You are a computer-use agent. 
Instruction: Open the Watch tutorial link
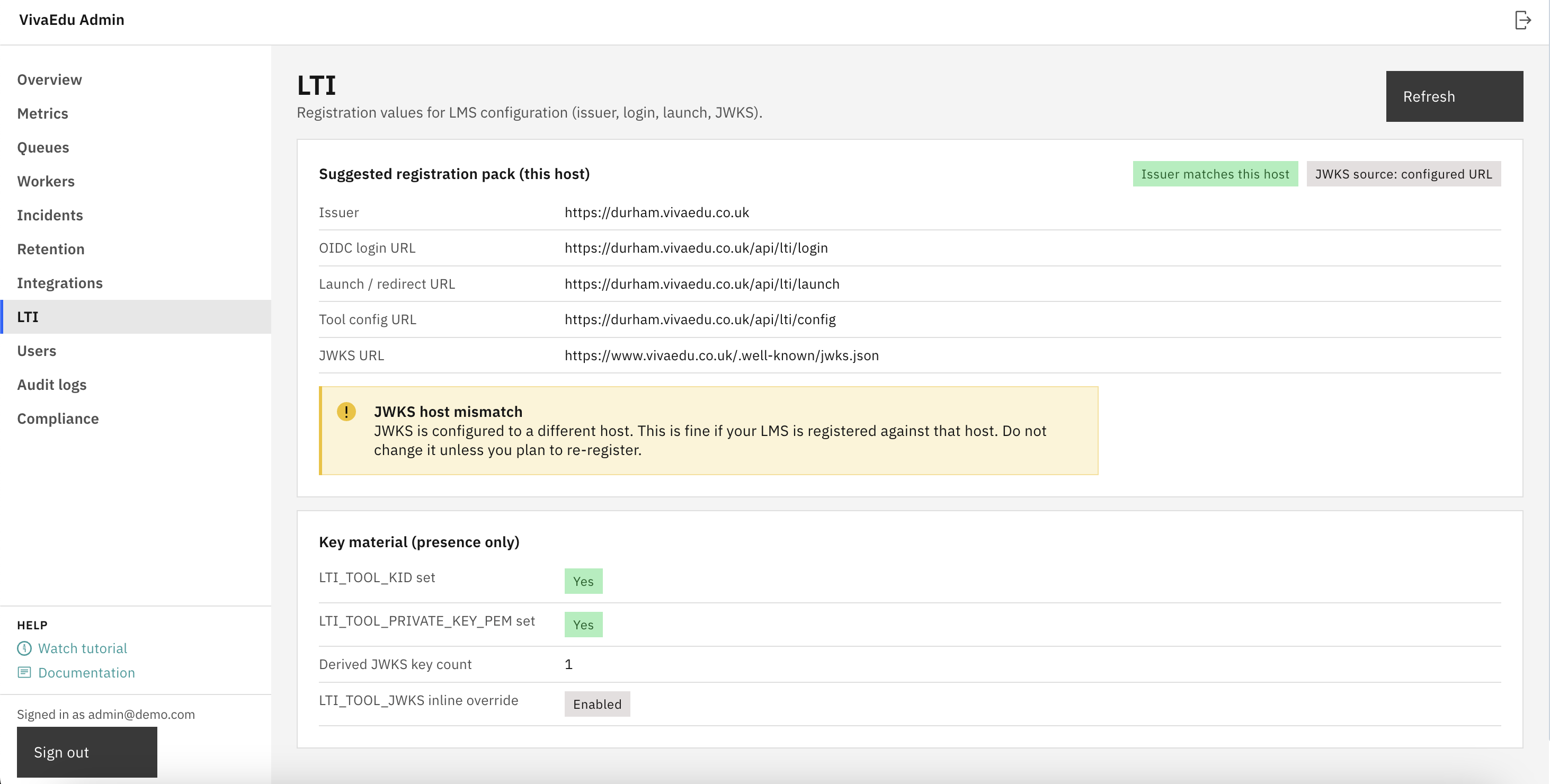tap(83, 648)
